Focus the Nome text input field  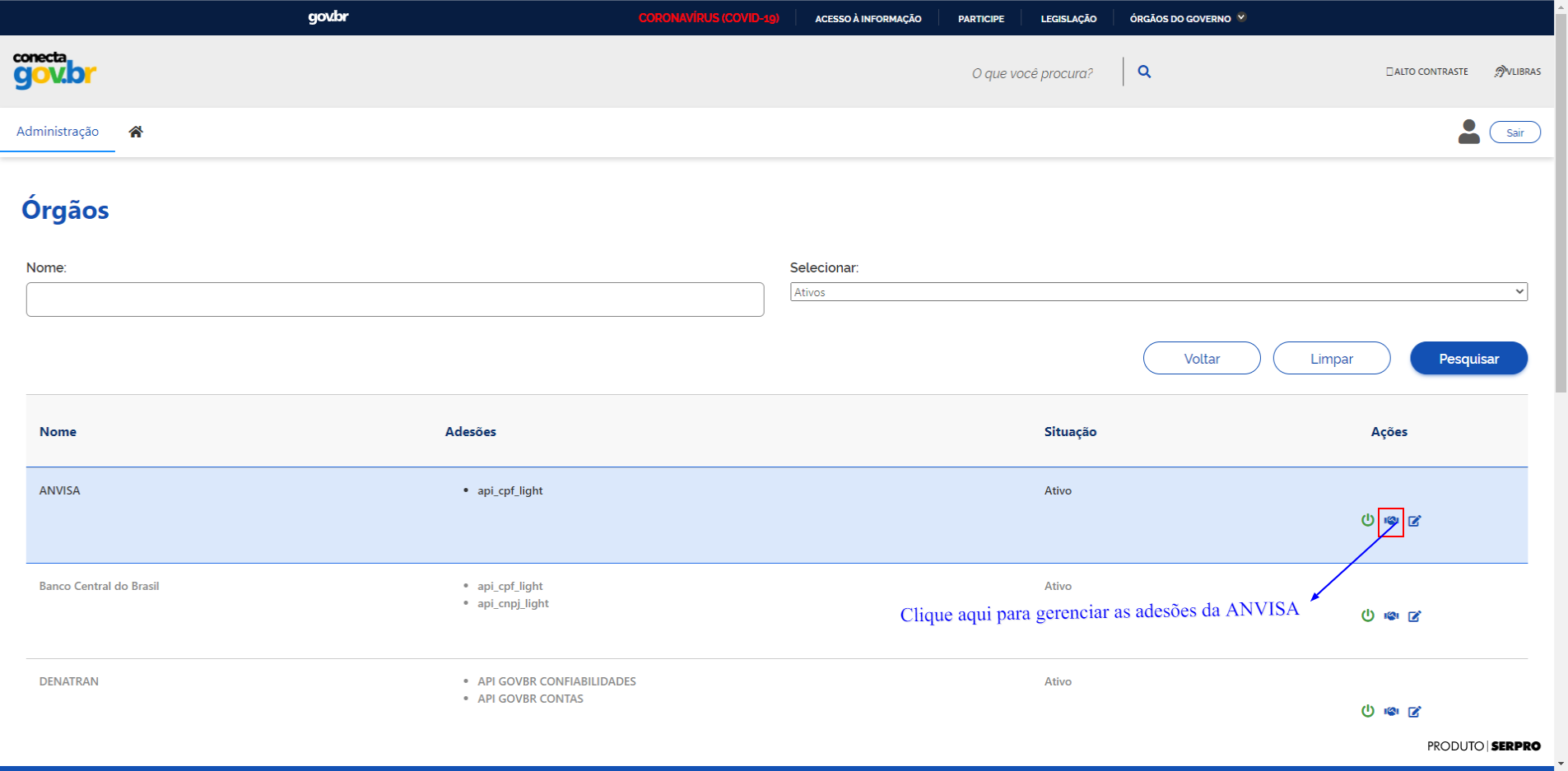(x=395, y=300)
